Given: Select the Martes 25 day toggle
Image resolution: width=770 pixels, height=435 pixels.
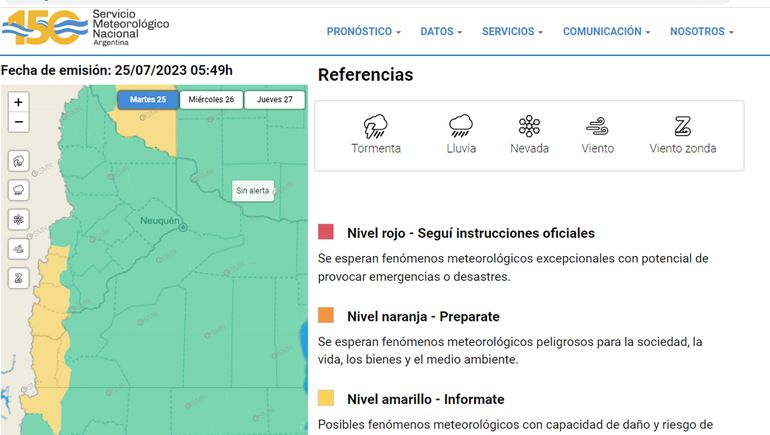Looking at the screenshot, I should [147, 100].
